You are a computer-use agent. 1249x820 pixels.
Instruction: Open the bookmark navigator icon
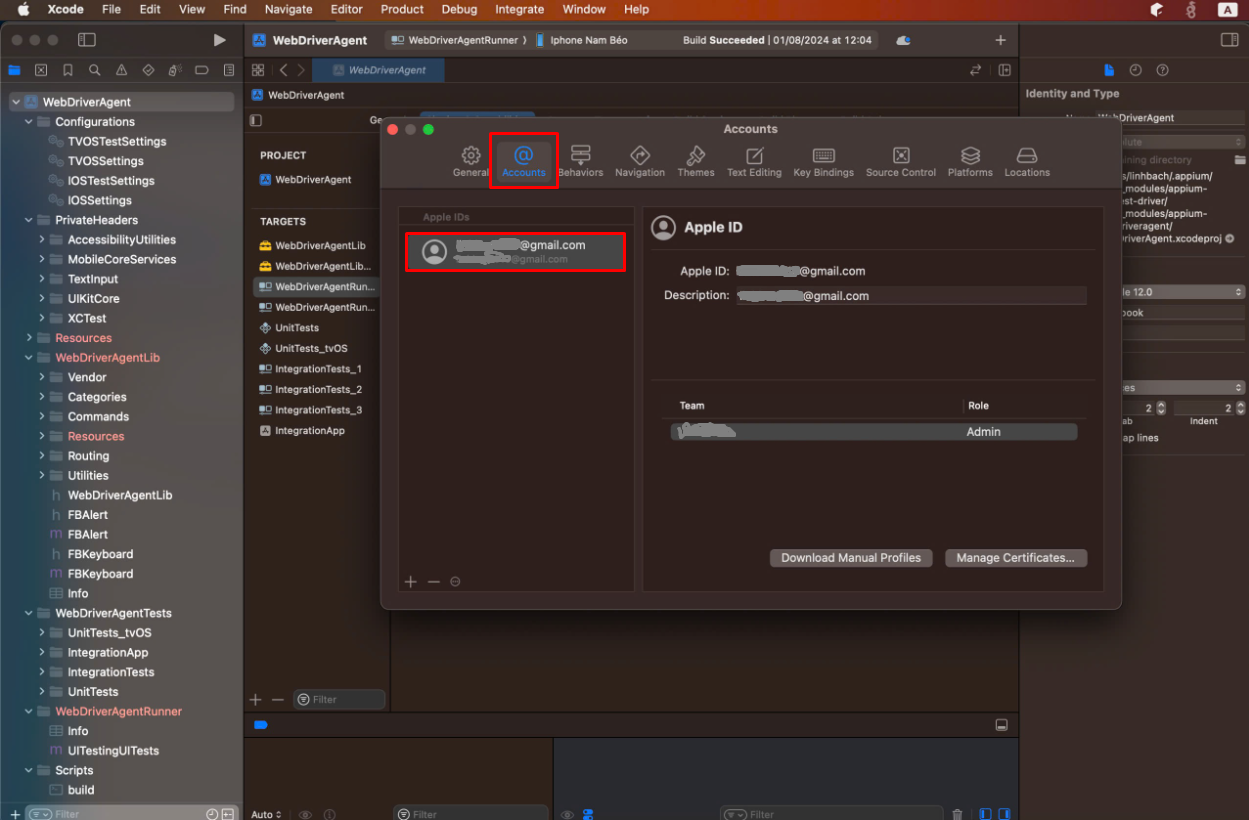pyautogui.click(x=68, y=70)
